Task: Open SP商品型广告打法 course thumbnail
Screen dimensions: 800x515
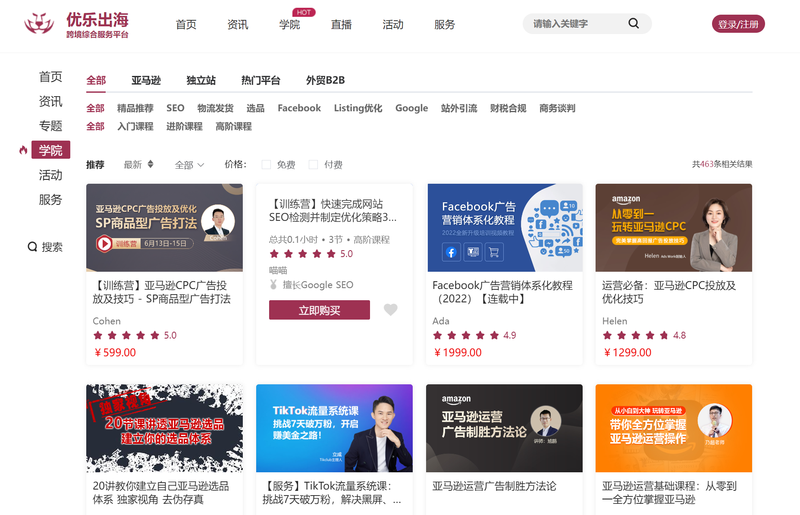Action: pyautogui.click(x=164, y=228)
